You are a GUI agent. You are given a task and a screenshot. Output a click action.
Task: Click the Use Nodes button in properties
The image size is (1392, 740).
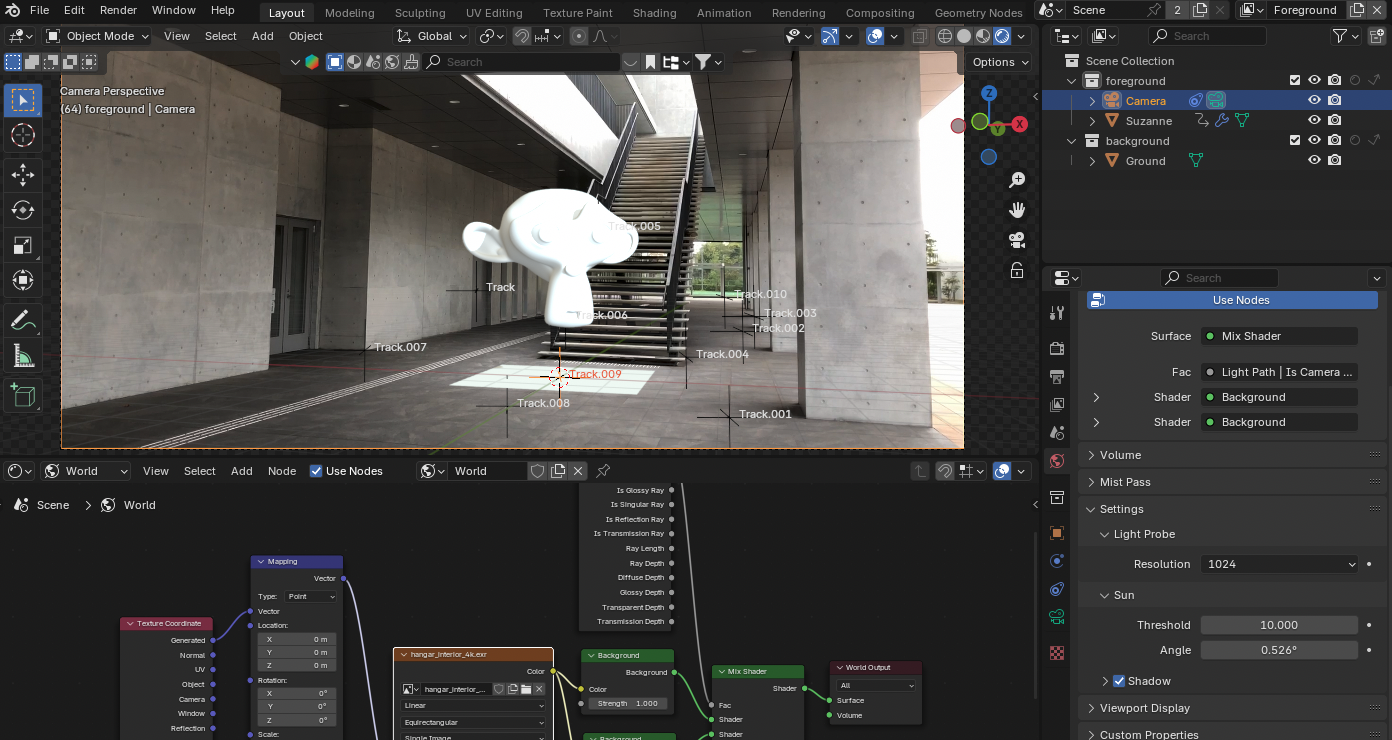[x=1240, y=300]
